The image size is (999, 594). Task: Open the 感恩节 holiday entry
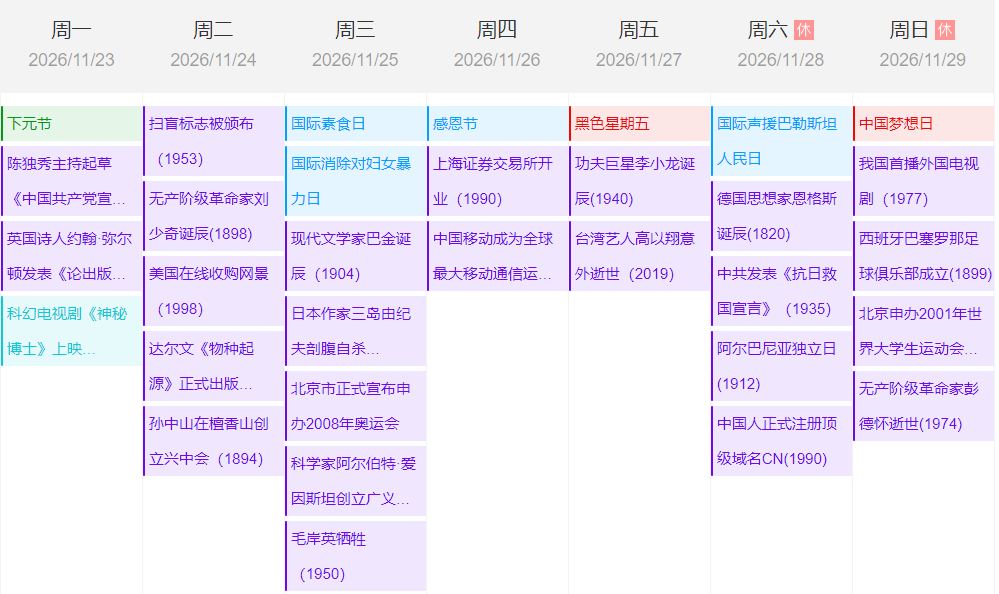(x=497, y=124)
